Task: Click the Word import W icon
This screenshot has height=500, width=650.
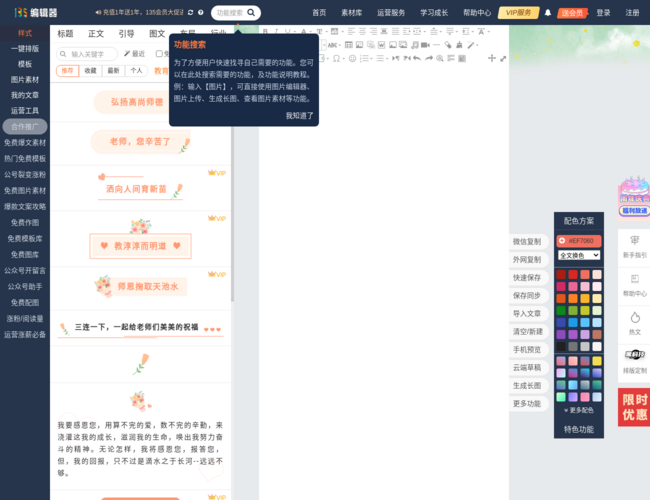Action: tap(381, 45)
